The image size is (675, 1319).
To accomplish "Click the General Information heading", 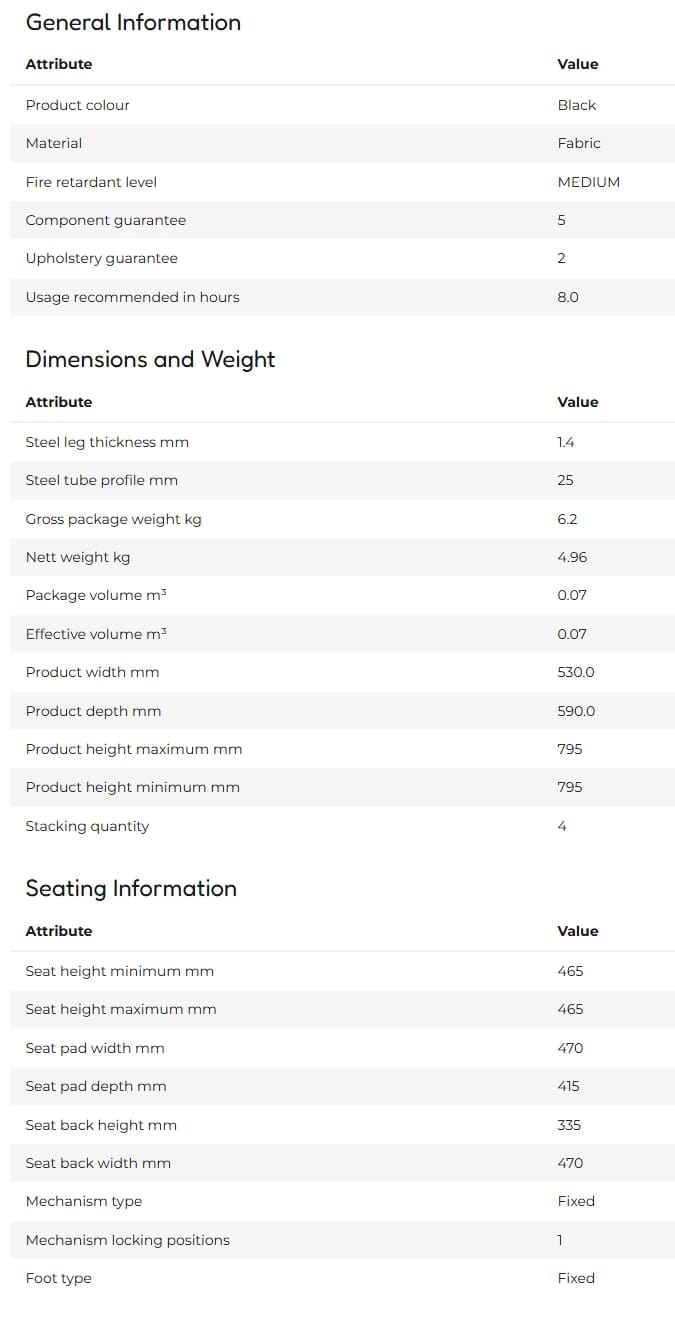I will click(x=133, y=22).
